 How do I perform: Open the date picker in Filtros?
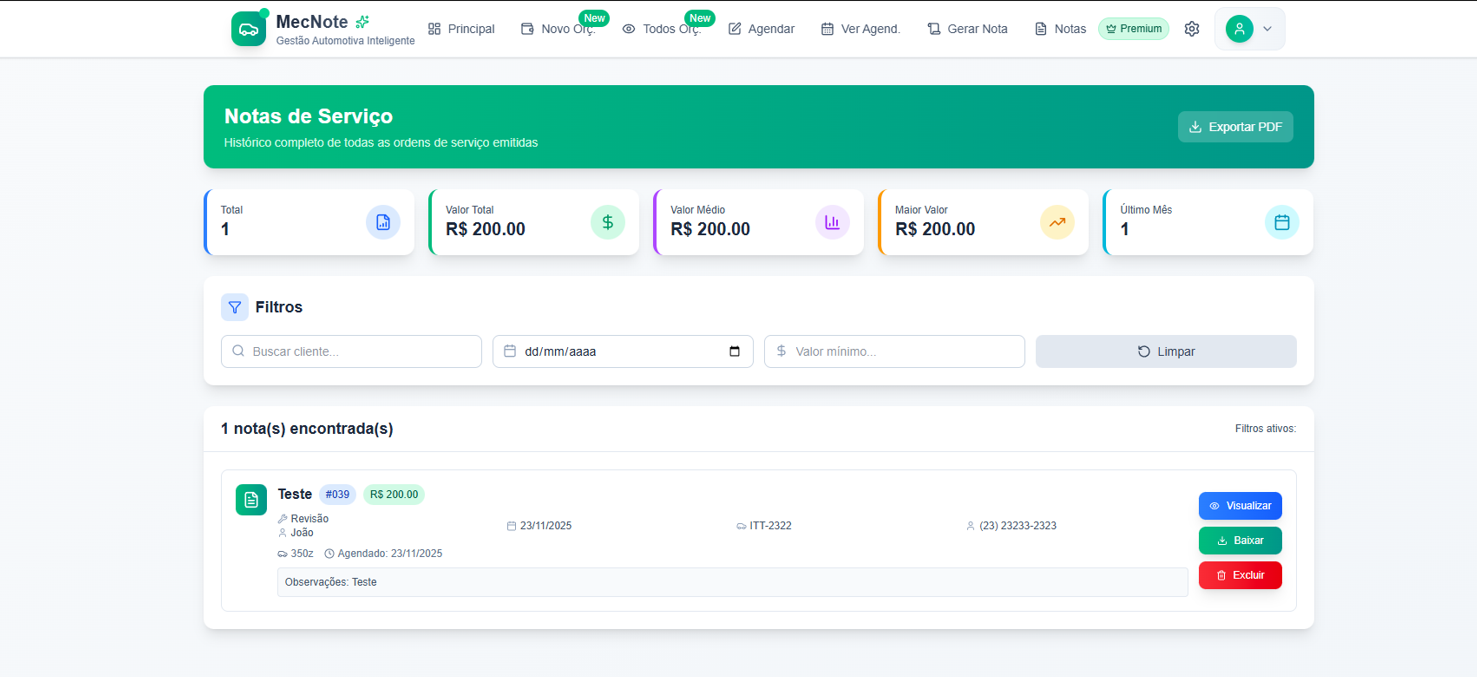tap(733, 351)
